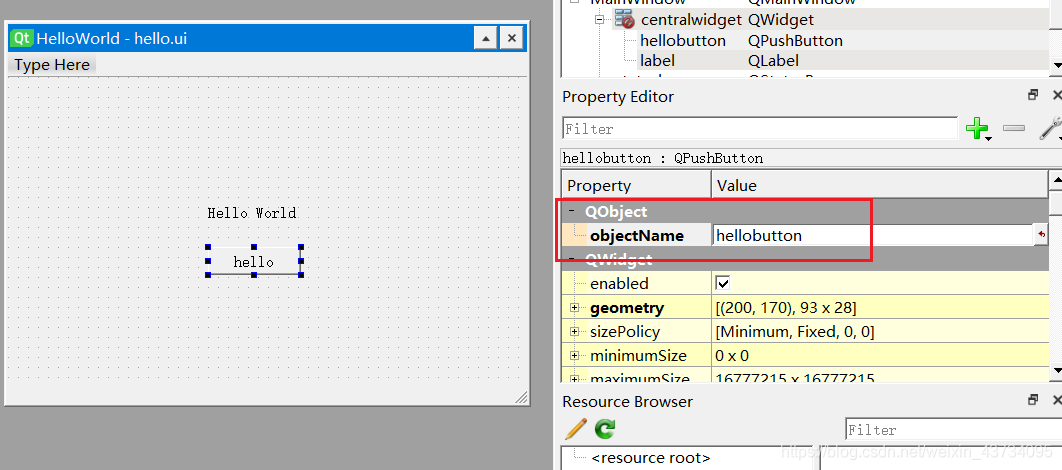Click the pencil edit resources icon
Viewport: 1062px width, 470px height.
click(576, 428)
